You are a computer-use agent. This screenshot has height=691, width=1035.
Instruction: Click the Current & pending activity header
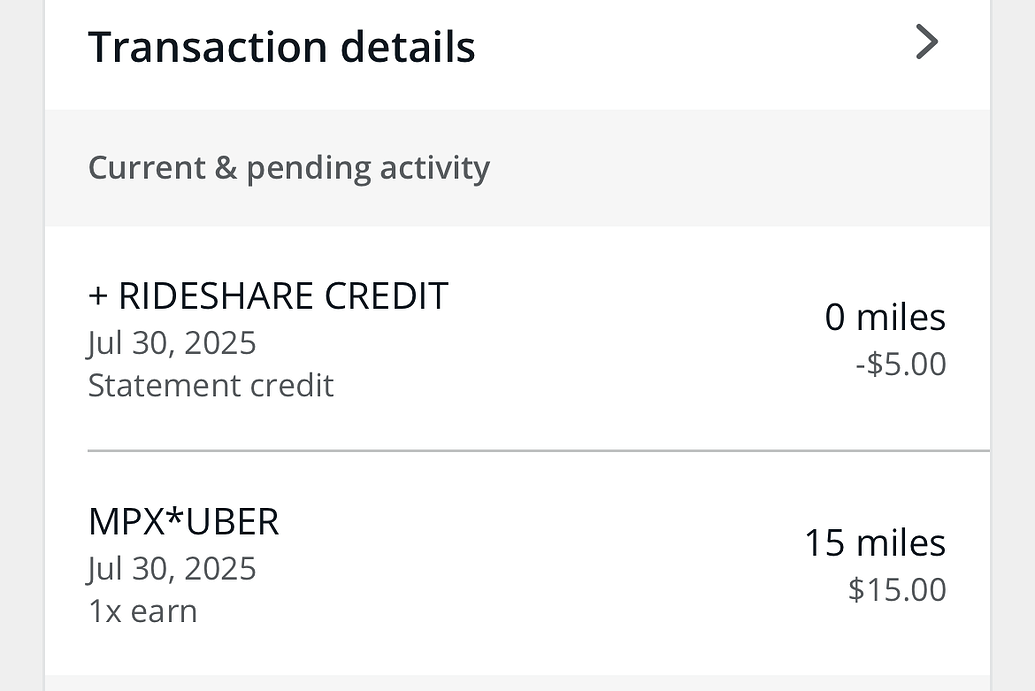pos(289,167)
